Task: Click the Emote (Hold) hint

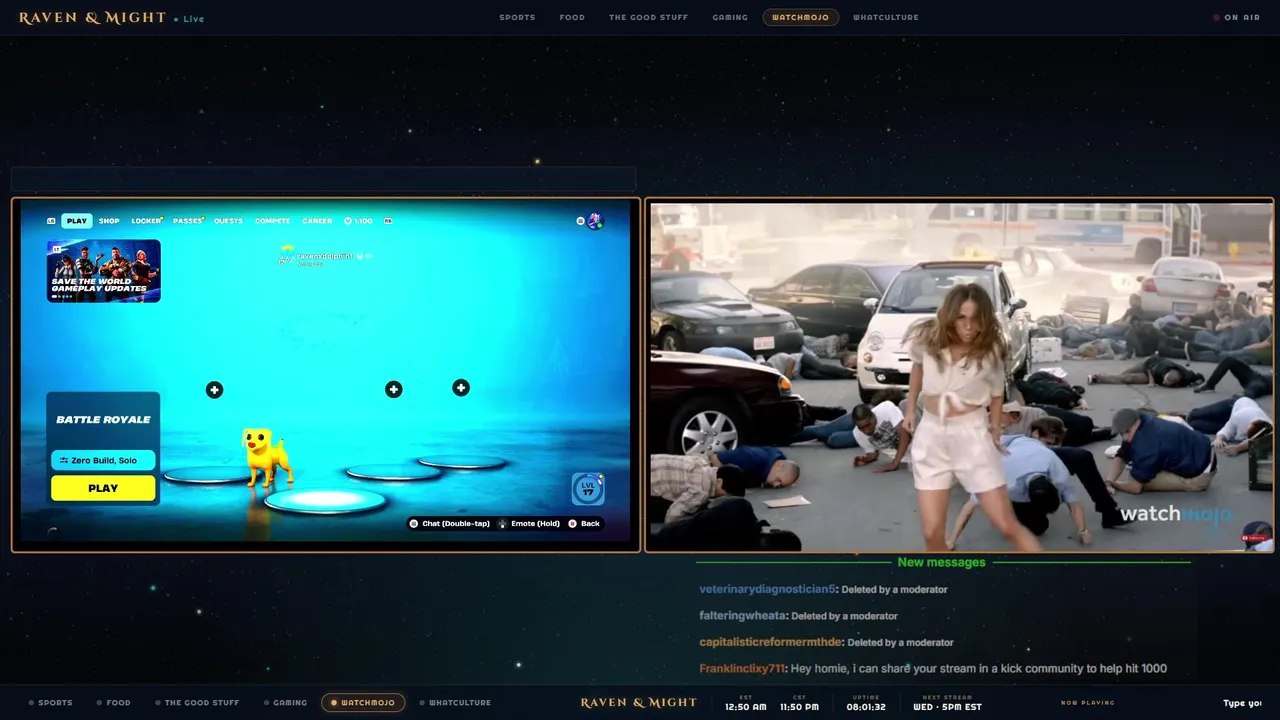Action: point(529,524)
